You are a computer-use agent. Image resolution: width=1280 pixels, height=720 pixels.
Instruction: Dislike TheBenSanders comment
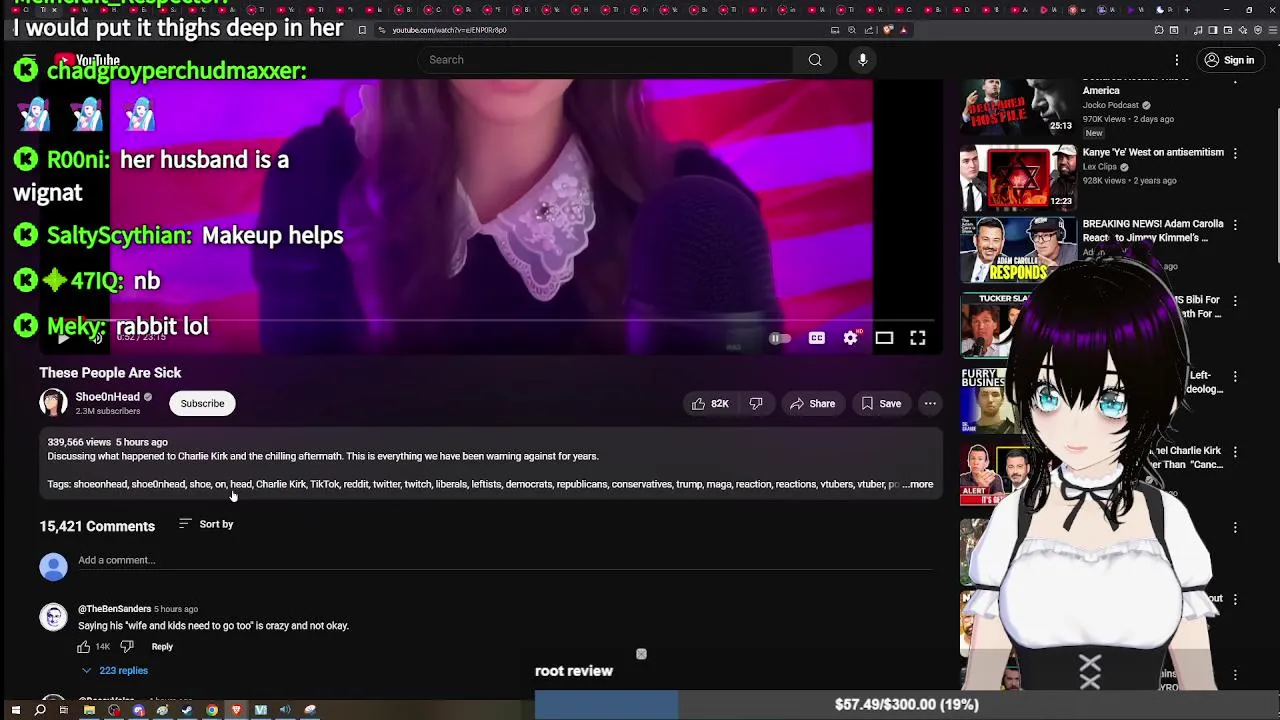pyautogui.click(x=127, y=647)
